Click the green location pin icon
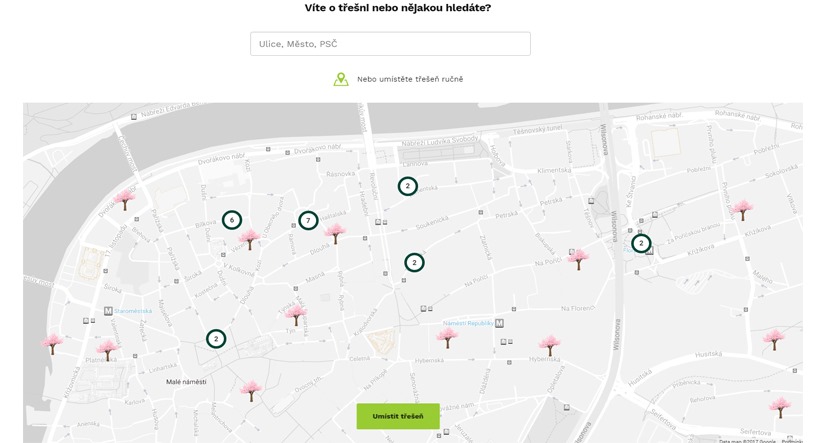 [341, 80]
